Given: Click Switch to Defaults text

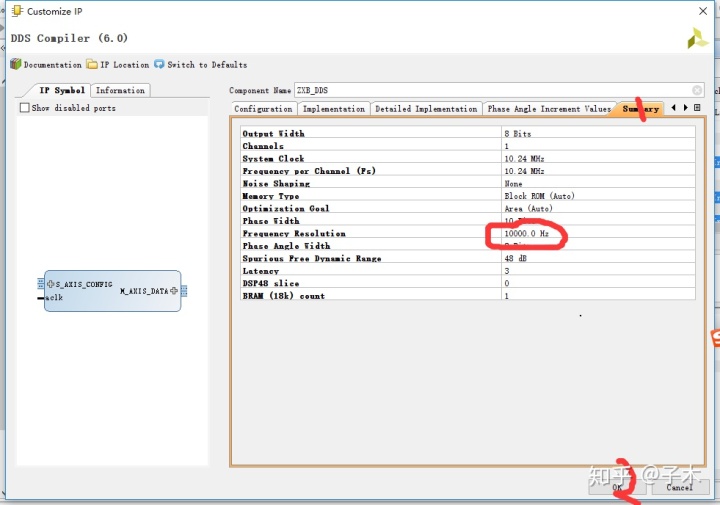Looking at the screenshot, I should 207,65.
